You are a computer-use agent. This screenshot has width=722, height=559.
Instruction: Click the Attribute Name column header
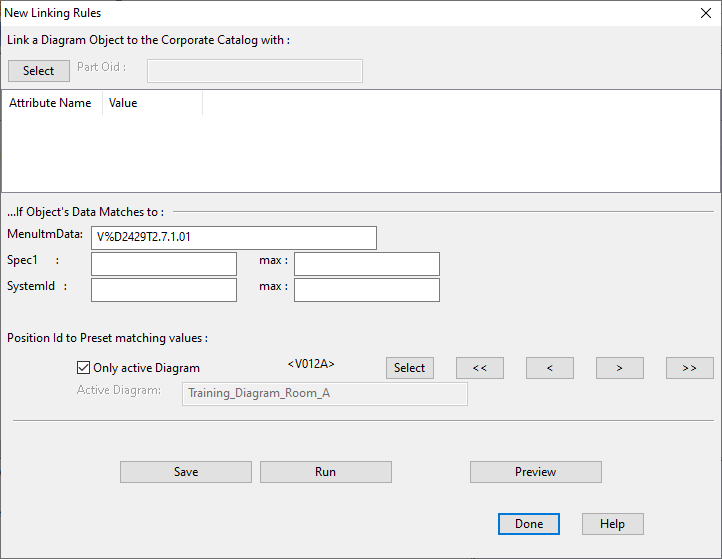(51, 103)
